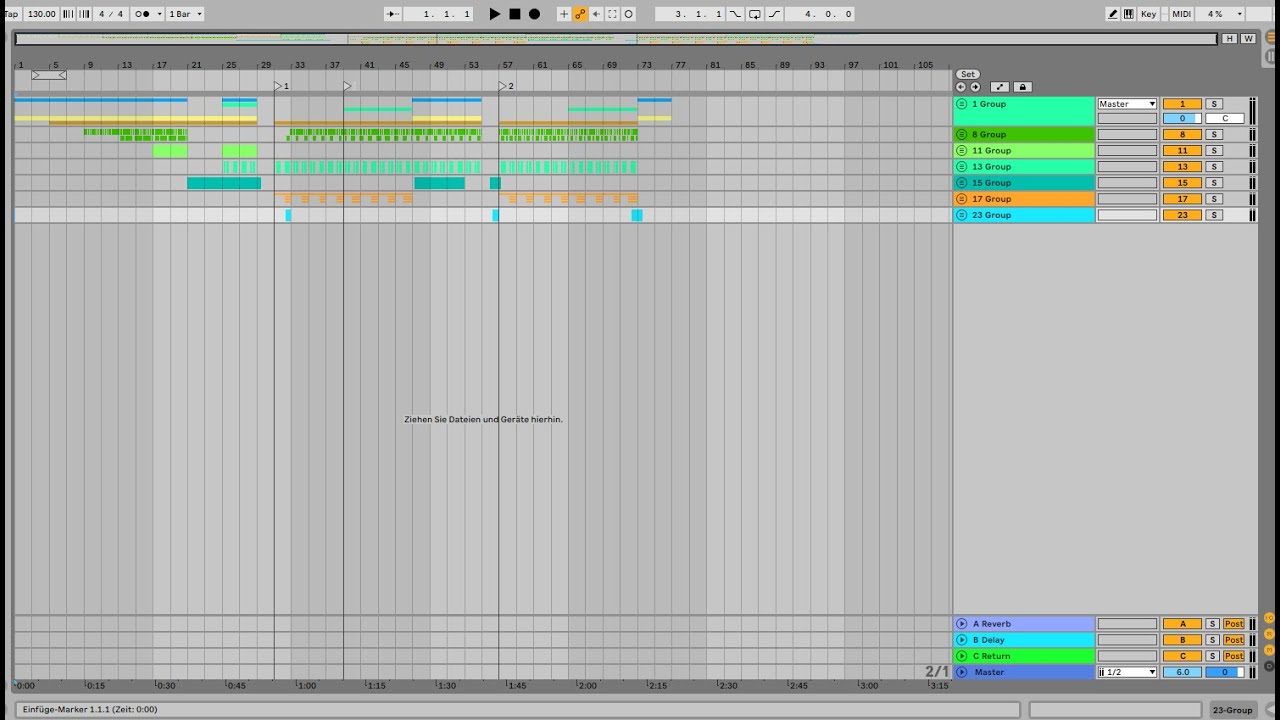Open the Master 1/2 output dropdown

coord(1127,672)
